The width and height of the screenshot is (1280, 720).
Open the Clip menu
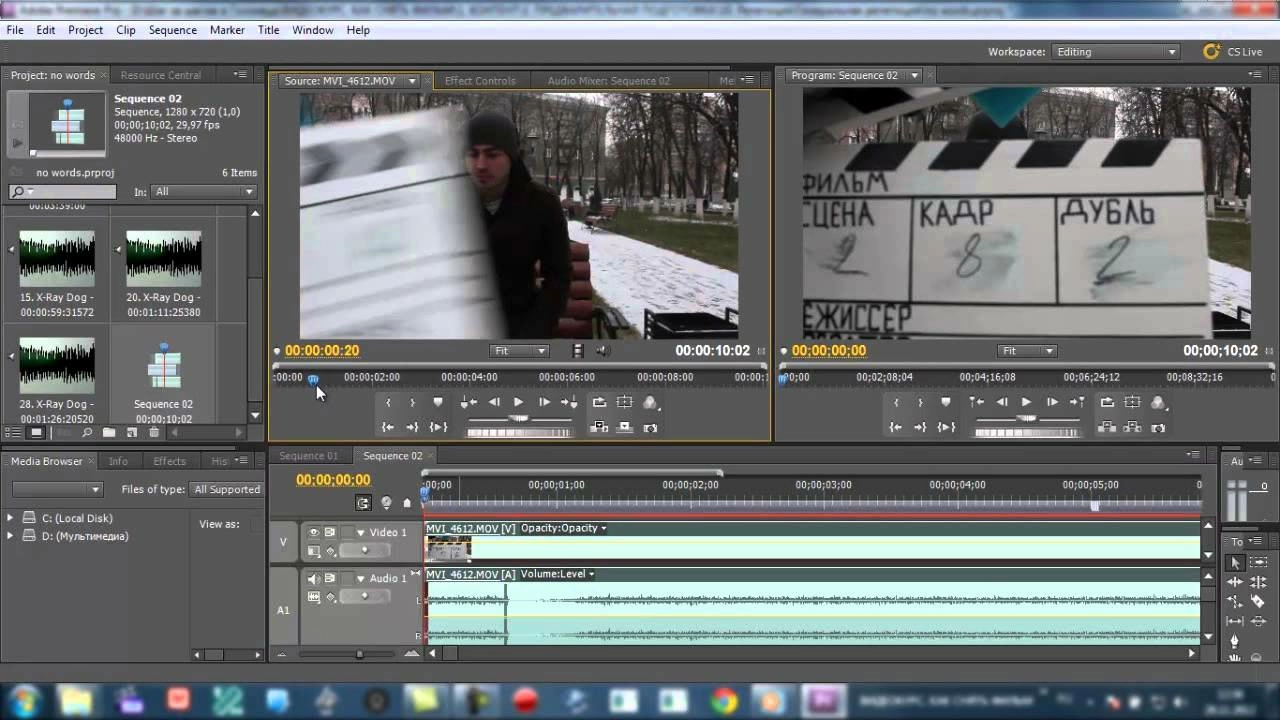[x=126, y=30]
